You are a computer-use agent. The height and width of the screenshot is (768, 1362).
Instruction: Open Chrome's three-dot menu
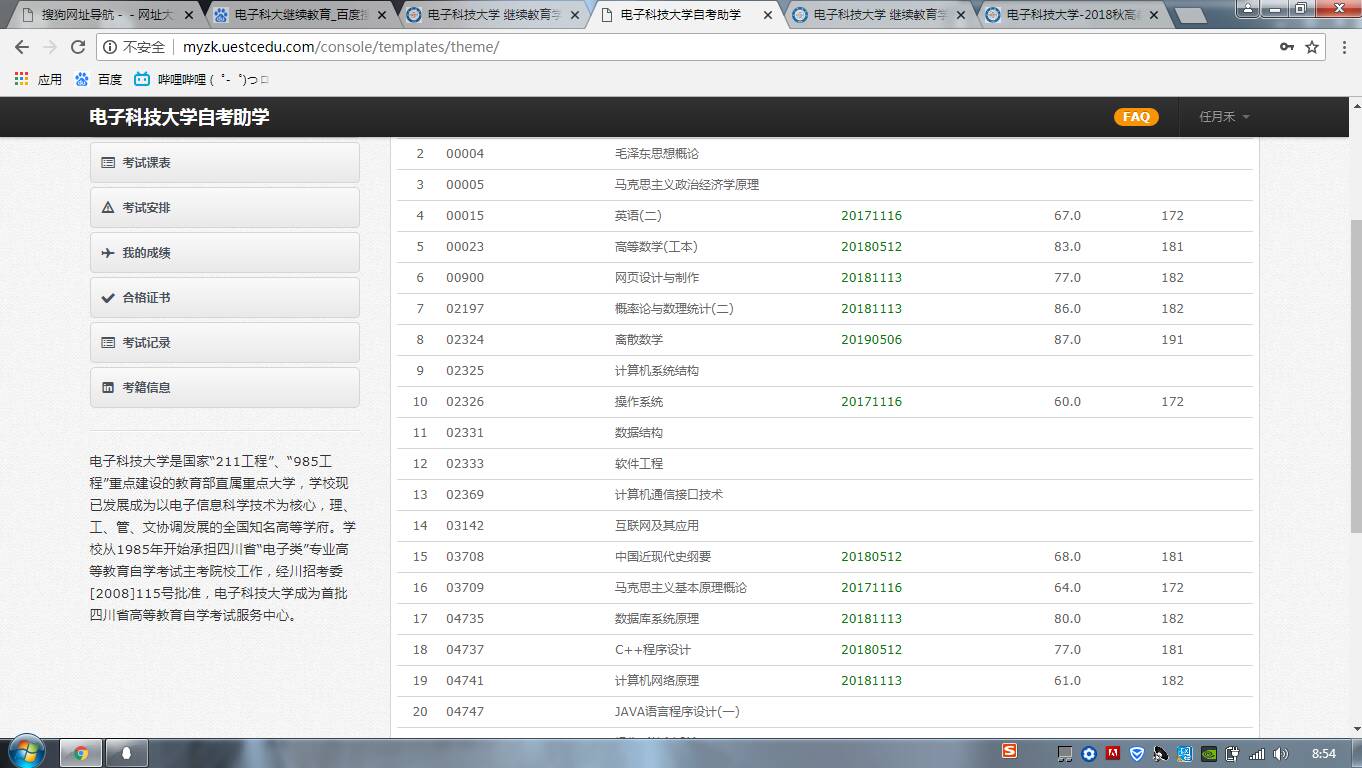pos(1344,47)
